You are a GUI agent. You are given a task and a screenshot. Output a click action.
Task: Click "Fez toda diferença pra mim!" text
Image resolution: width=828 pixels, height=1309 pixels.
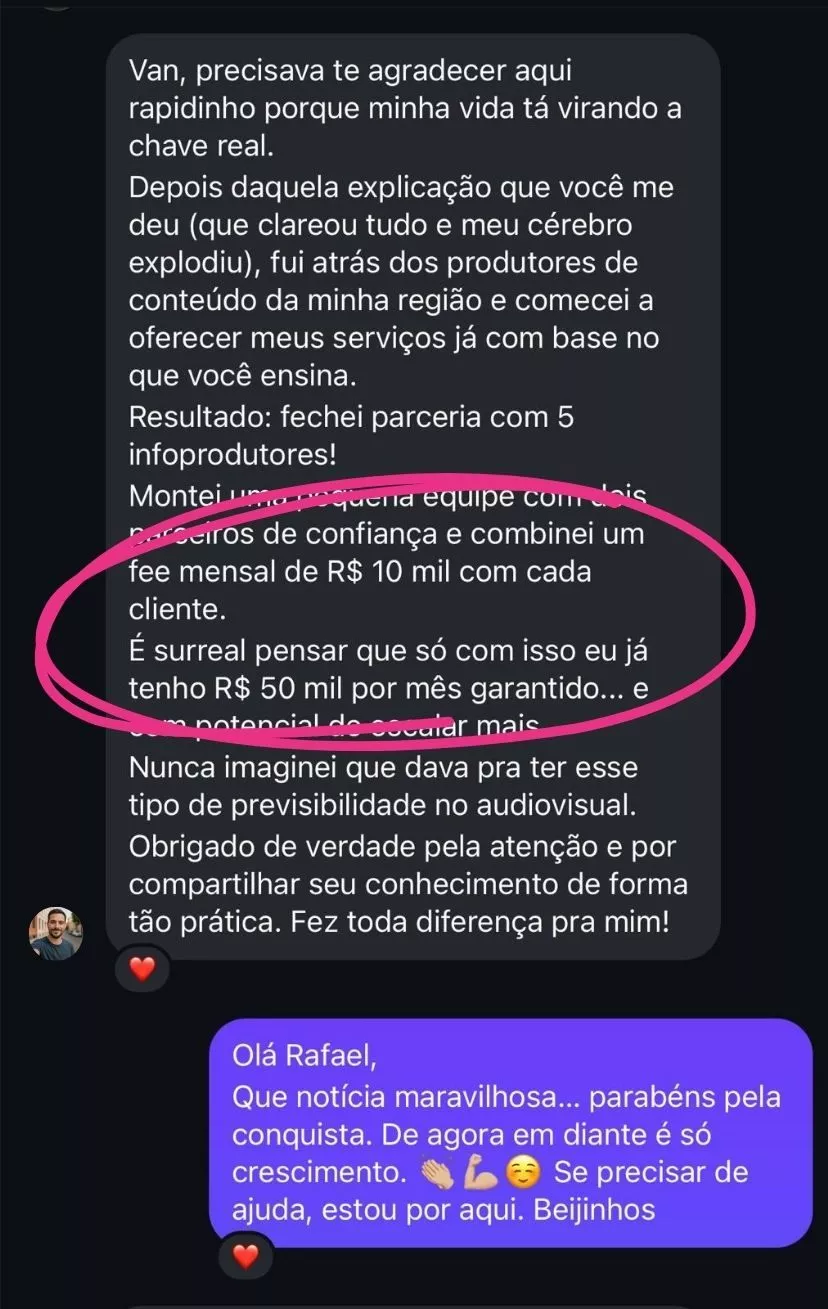pyautogui.click(x=479, y=922)
